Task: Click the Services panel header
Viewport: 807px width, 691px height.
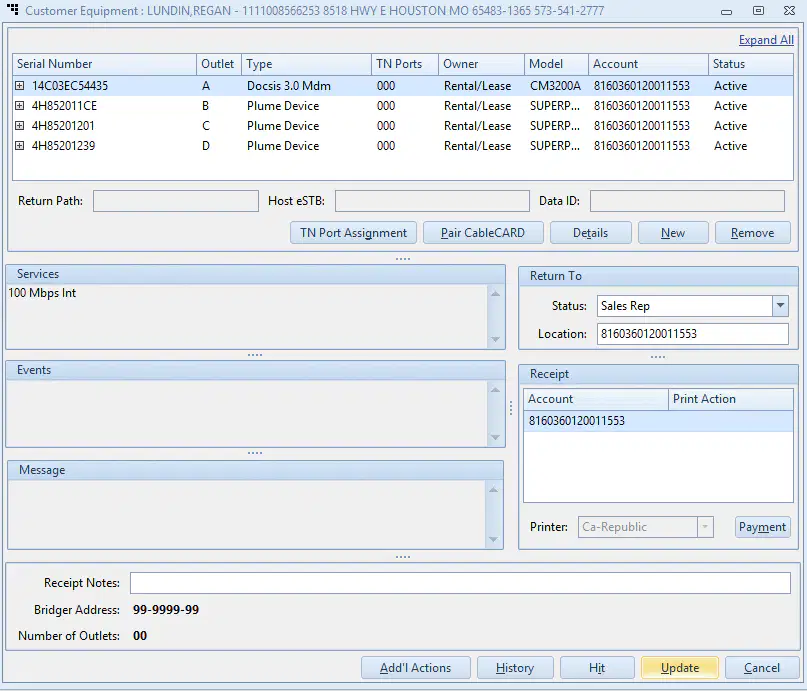Action: coord(255,274)
